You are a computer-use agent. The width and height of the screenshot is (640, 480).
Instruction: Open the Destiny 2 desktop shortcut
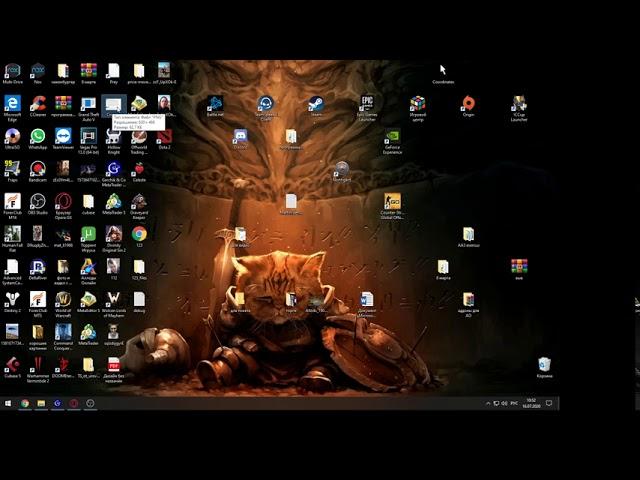click(x=12, y=299)
